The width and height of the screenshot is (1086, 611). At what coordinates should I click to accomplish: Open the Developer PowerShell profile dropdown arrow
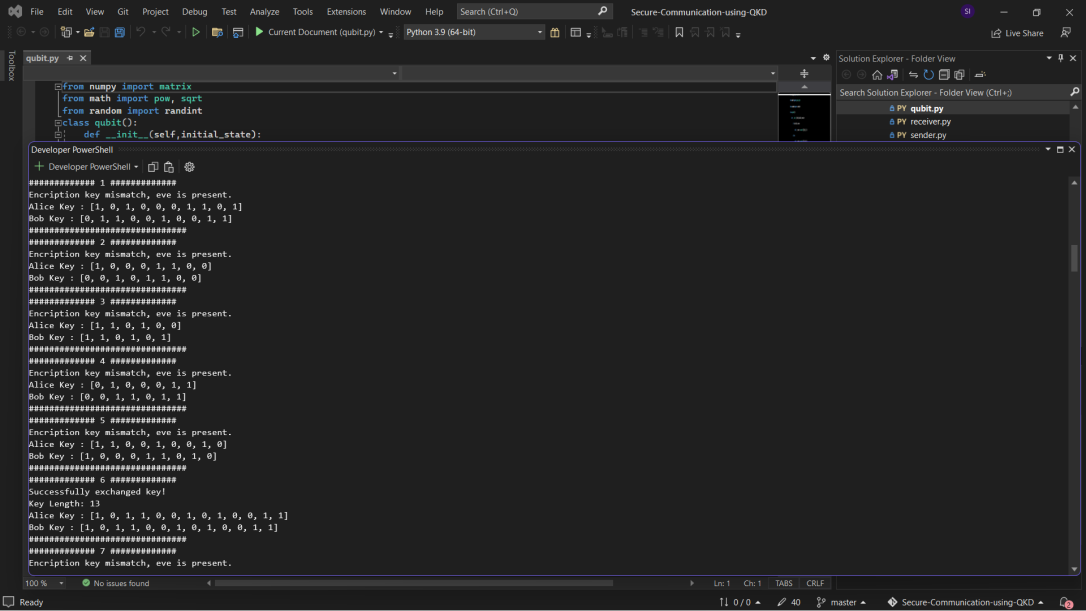[x=136, y=167]
